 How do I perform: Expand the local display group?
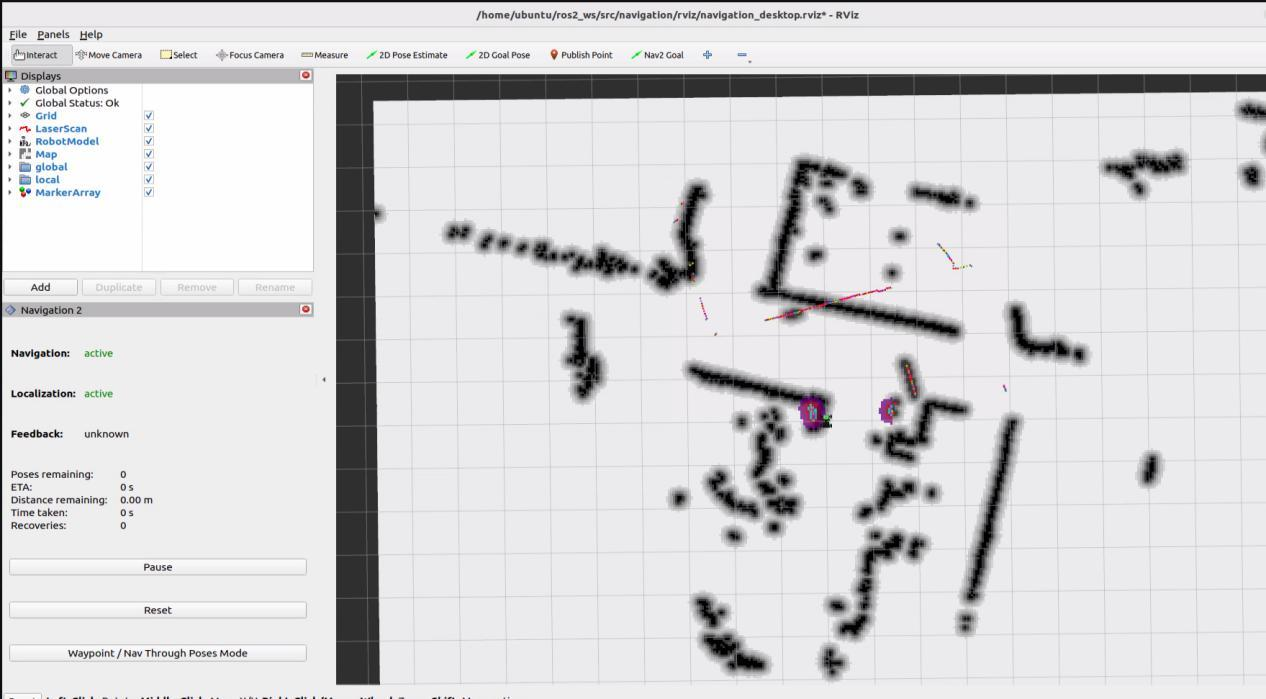pyautogui.click(x=10, y=180)
